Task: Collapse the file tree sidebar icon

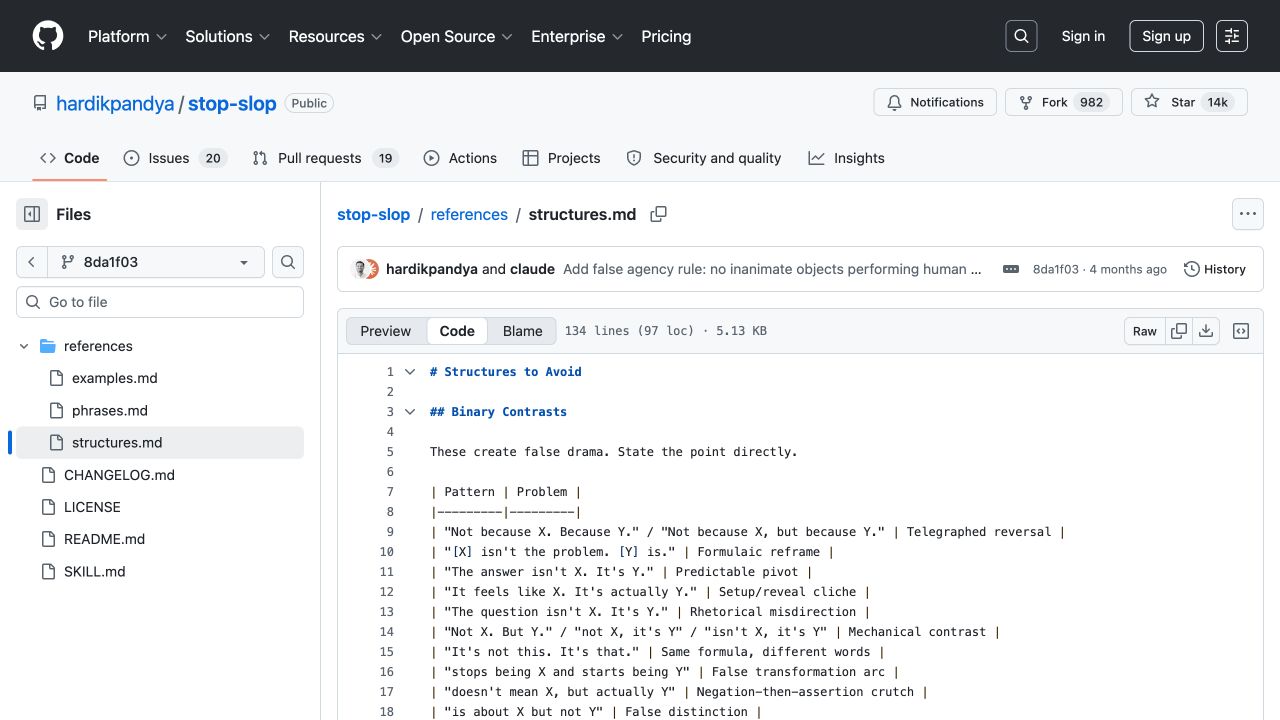Action: [x=32, y=214]
